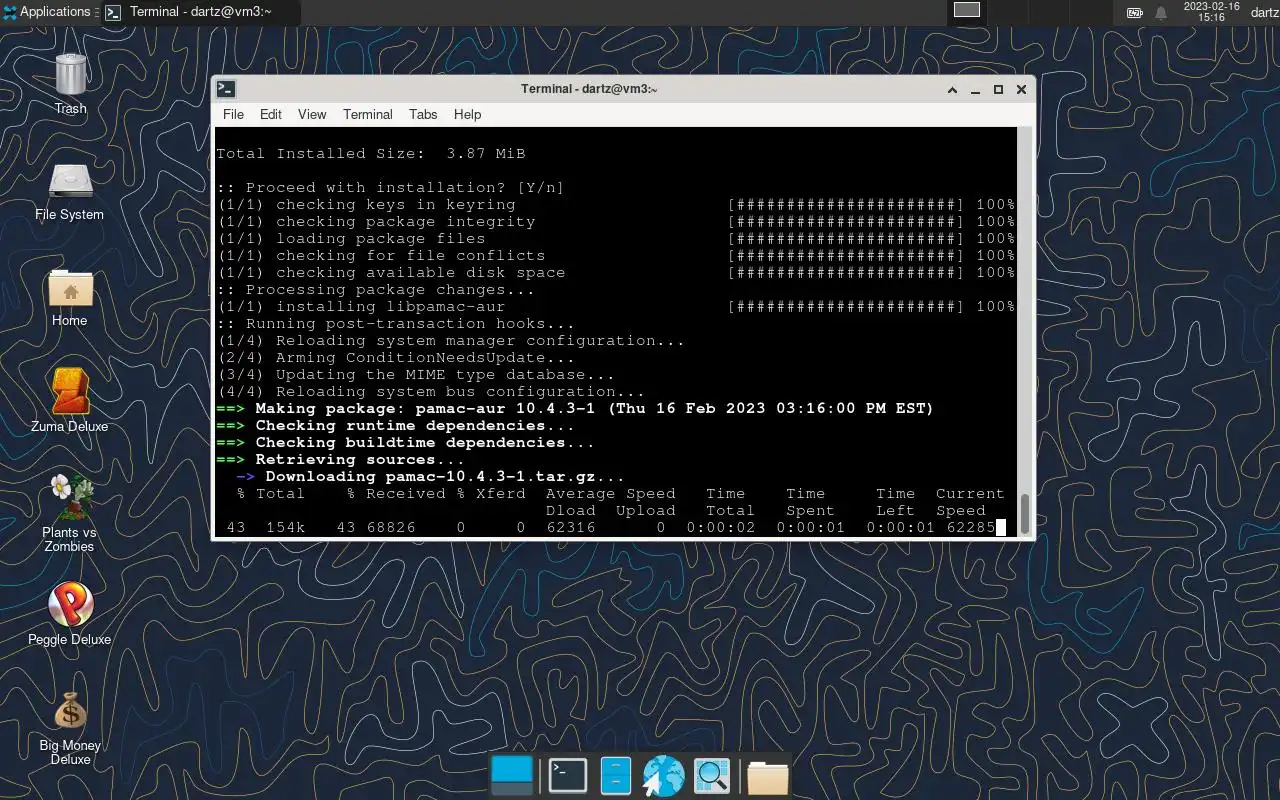Viewport: 1280px width, 800px height.
Task: Open the Terminal menu in menu bar
Action: (x=368, y=114)
